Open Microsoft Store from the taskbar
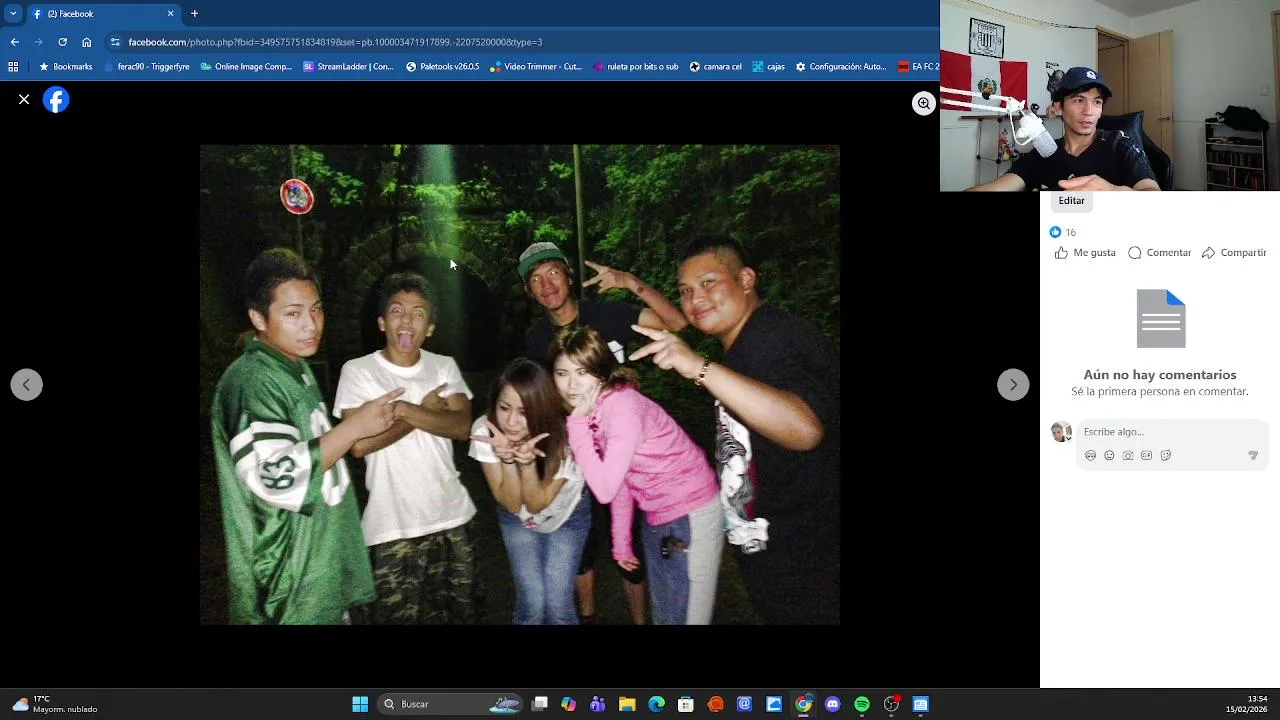1280x720 pixels. tap(686, 704)
